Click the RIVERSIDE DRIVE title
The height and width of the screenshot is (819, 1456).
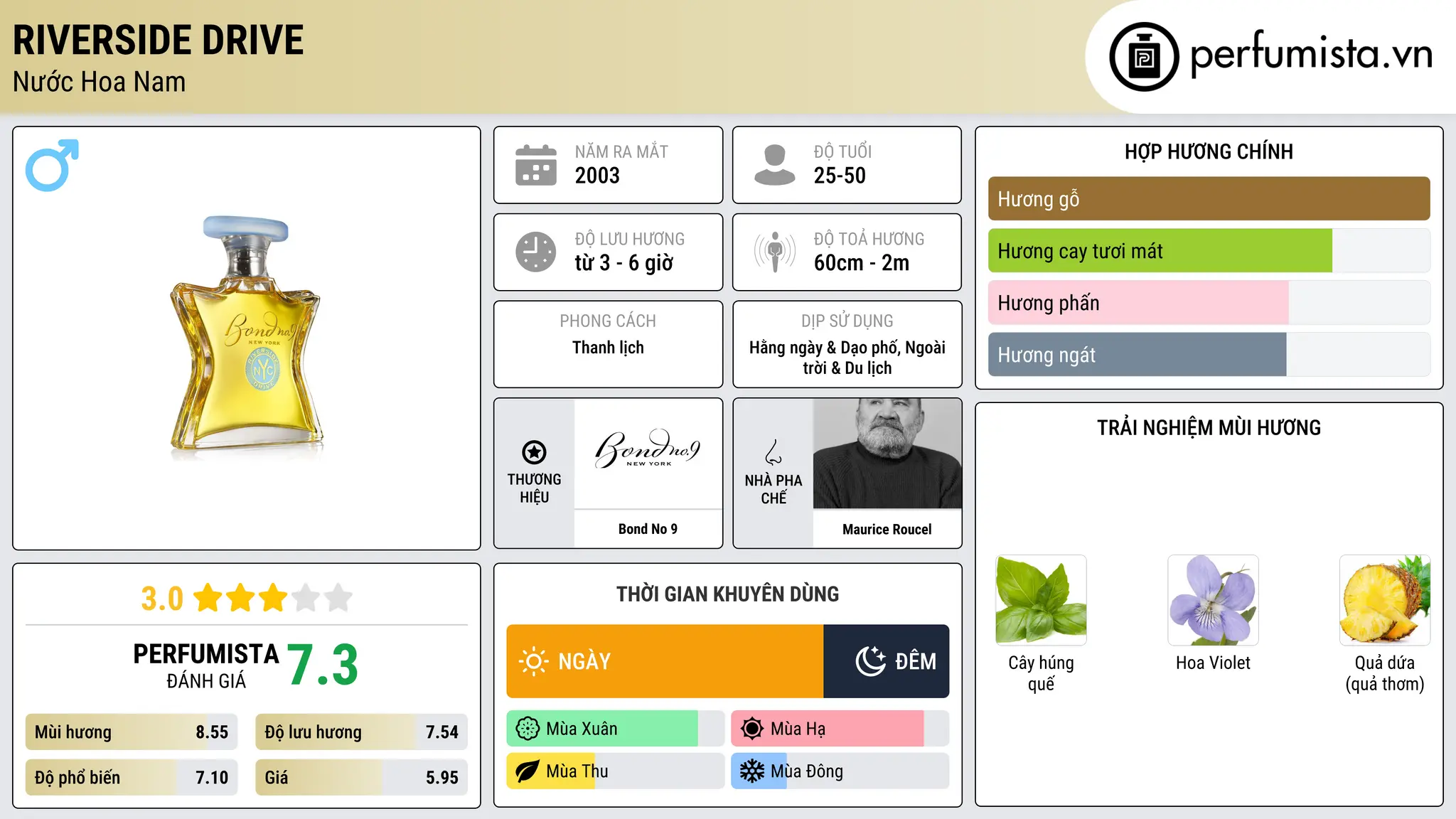159,40
